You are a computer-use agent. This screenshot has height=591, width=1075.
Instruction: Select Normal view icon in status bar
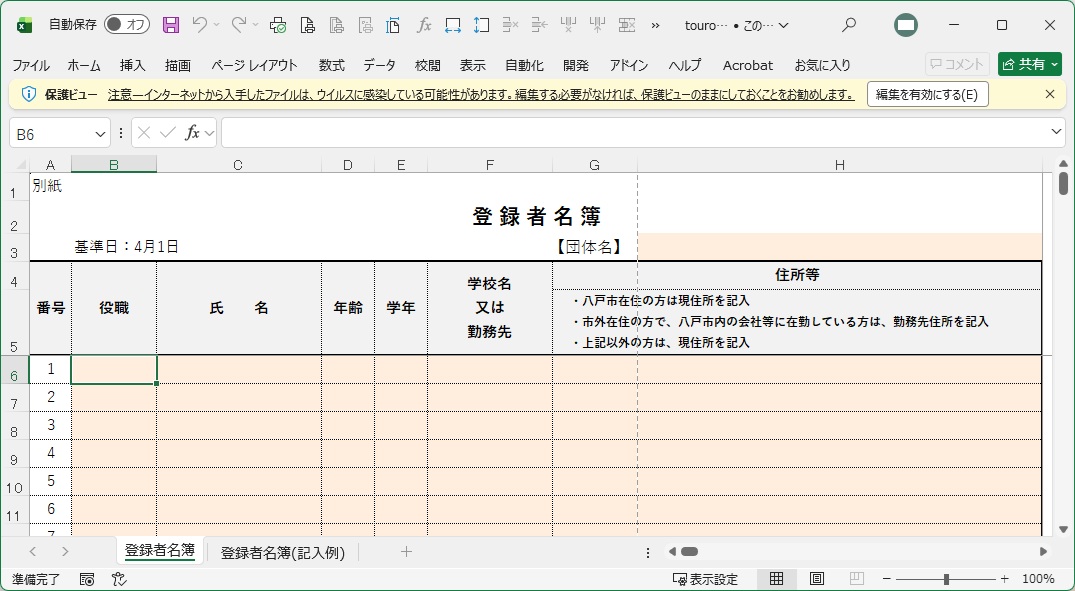coord(776,579)
